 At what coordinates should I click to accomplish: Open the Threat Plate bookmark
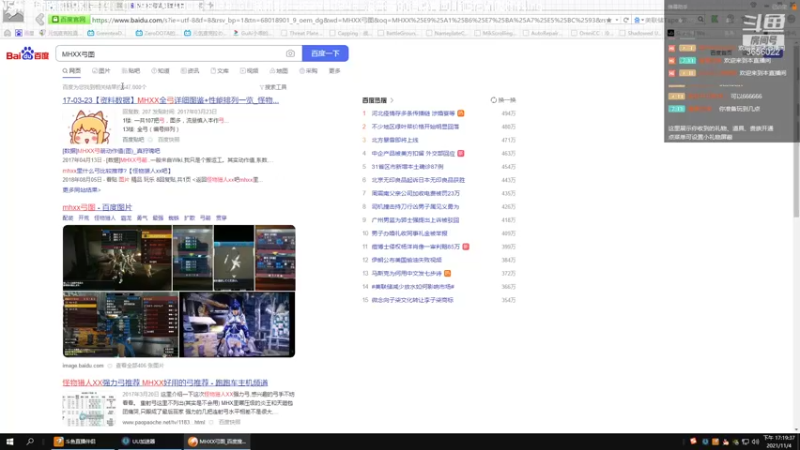coord(301,33)
